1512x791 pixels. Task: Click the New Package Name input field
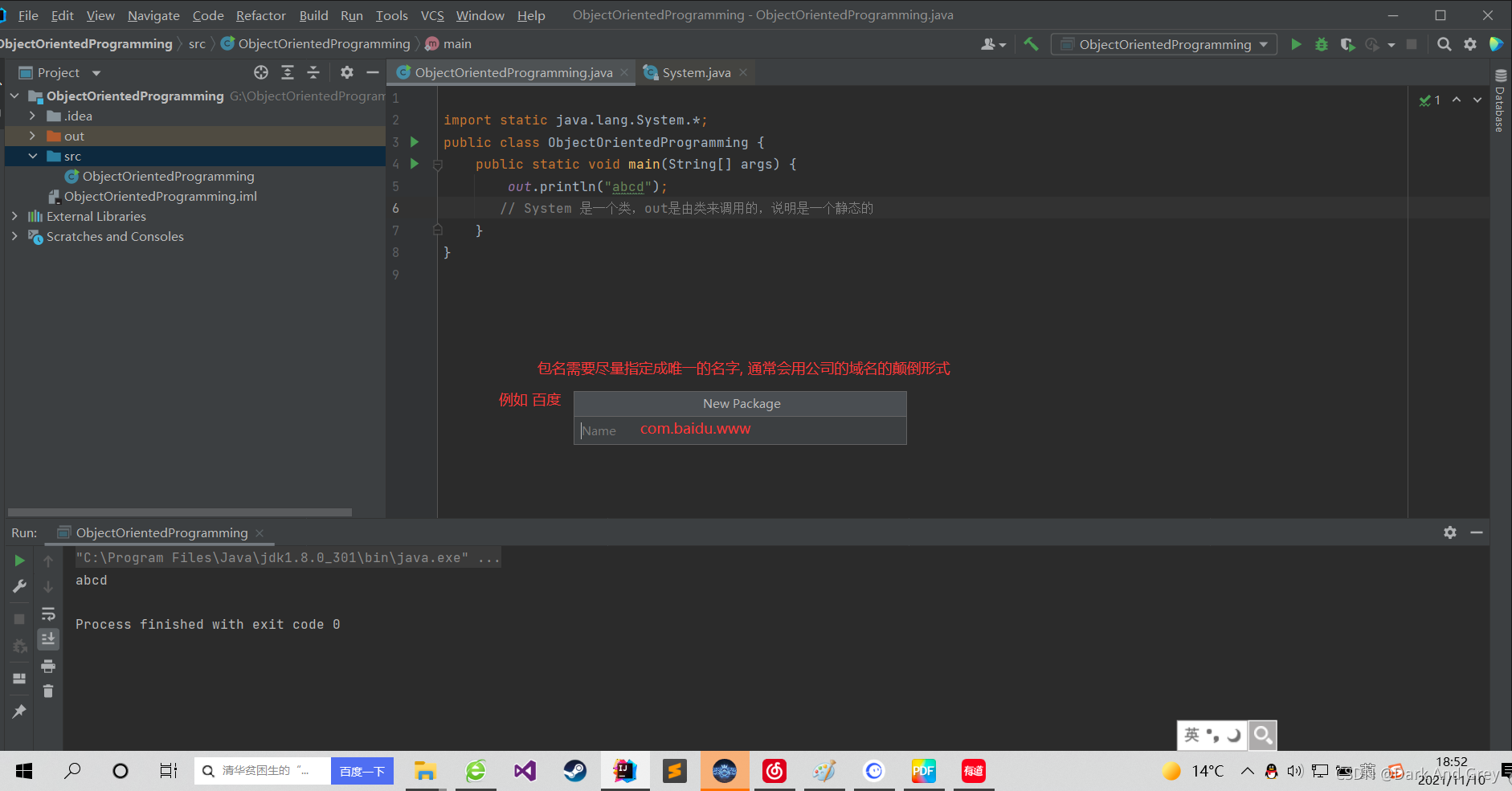pos(740,430)
